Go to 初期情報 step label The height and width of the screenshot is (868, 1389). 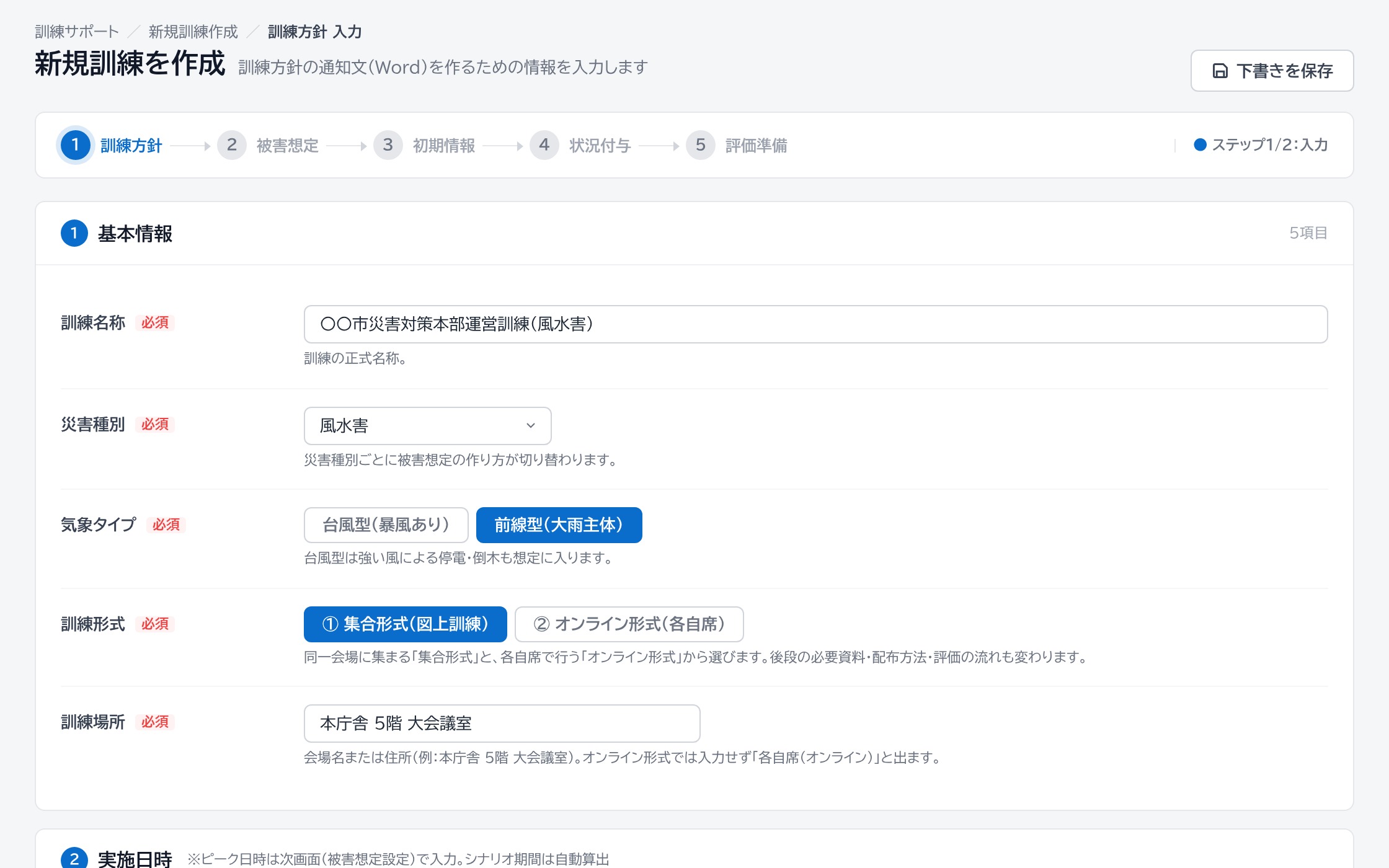coord(443,146)
